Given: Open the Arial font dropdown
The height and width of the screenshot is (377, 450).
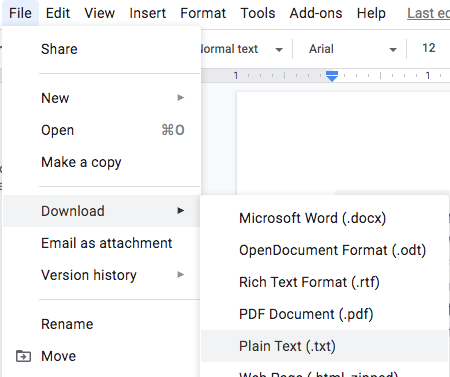Looking at the screenshot, I should tap(353, 49).
